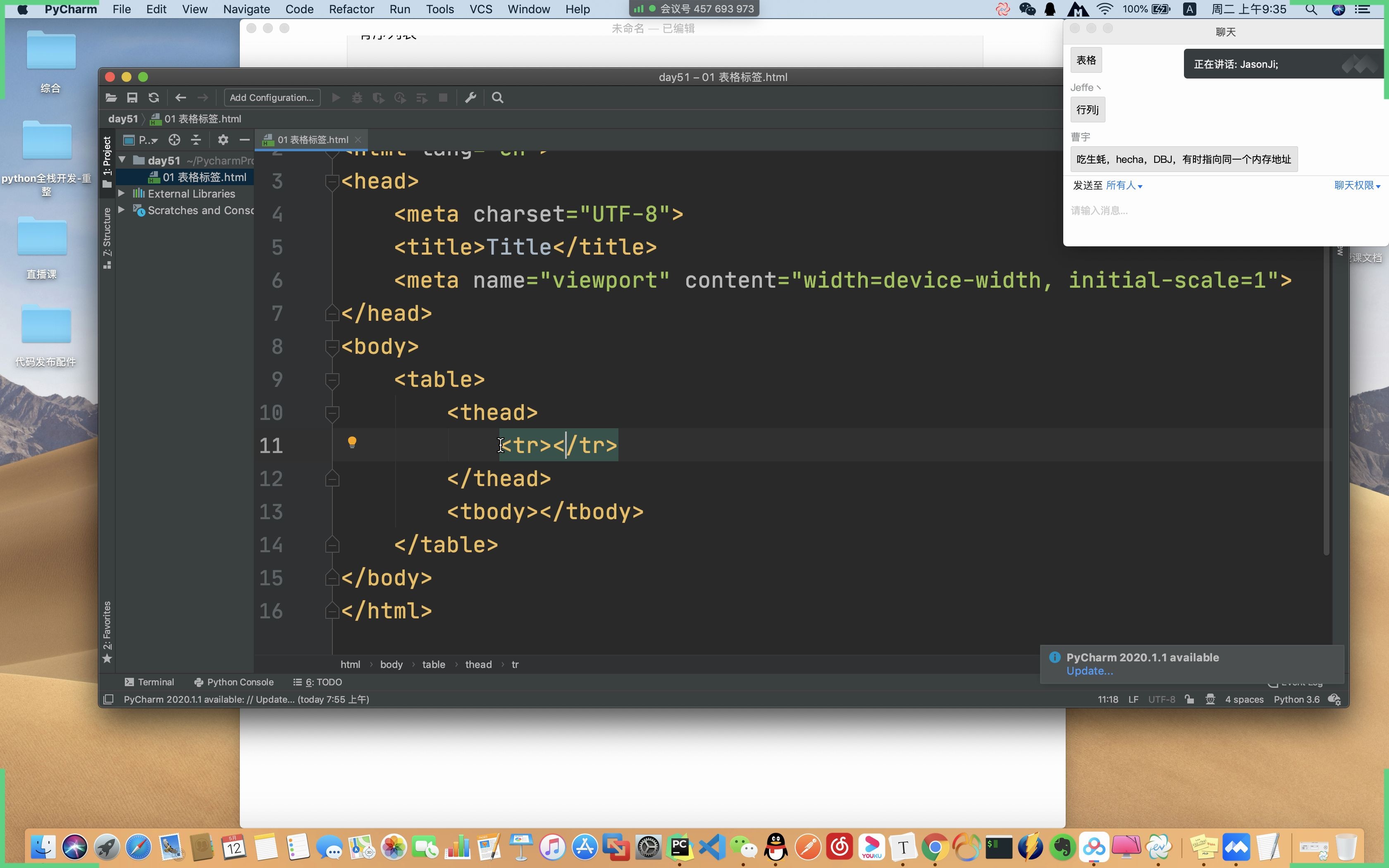Click the Locate in project crosshair icon
This screenshot has width=1389, height=868.
click(x=174, y=140)
